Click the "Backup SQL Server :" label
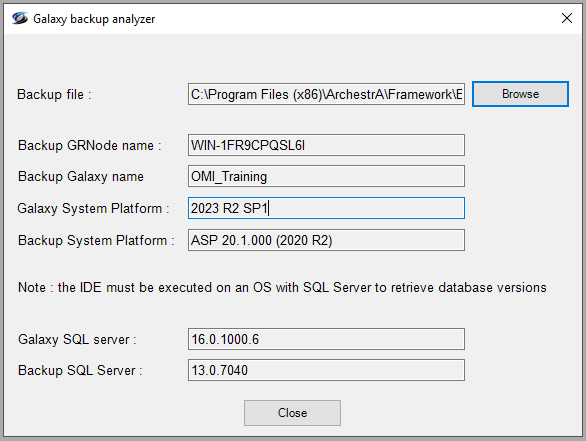This screenshot has height=441, width=586. coord(80,370)
